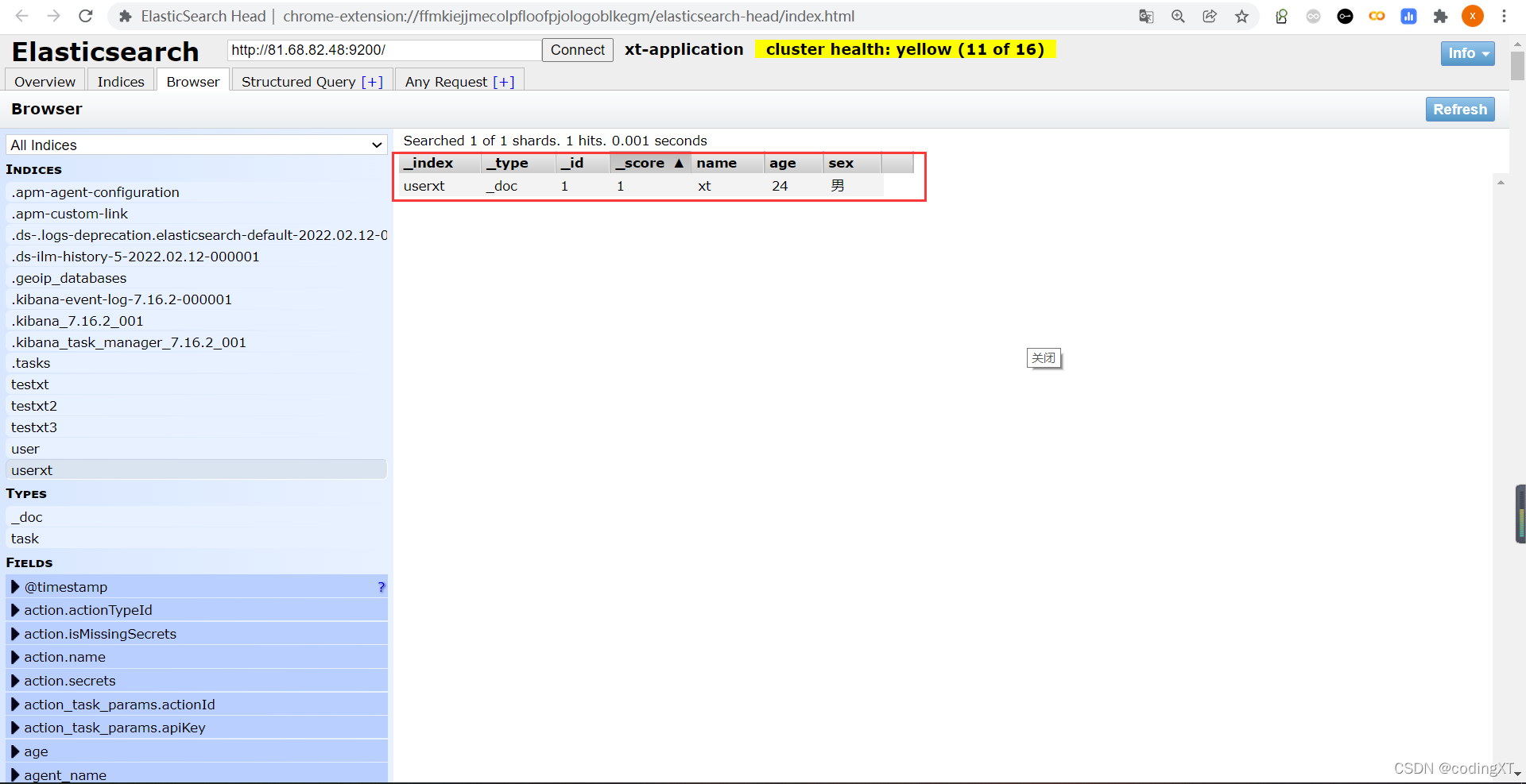
Task: Click the browser forward arrow
Action: 53,16
